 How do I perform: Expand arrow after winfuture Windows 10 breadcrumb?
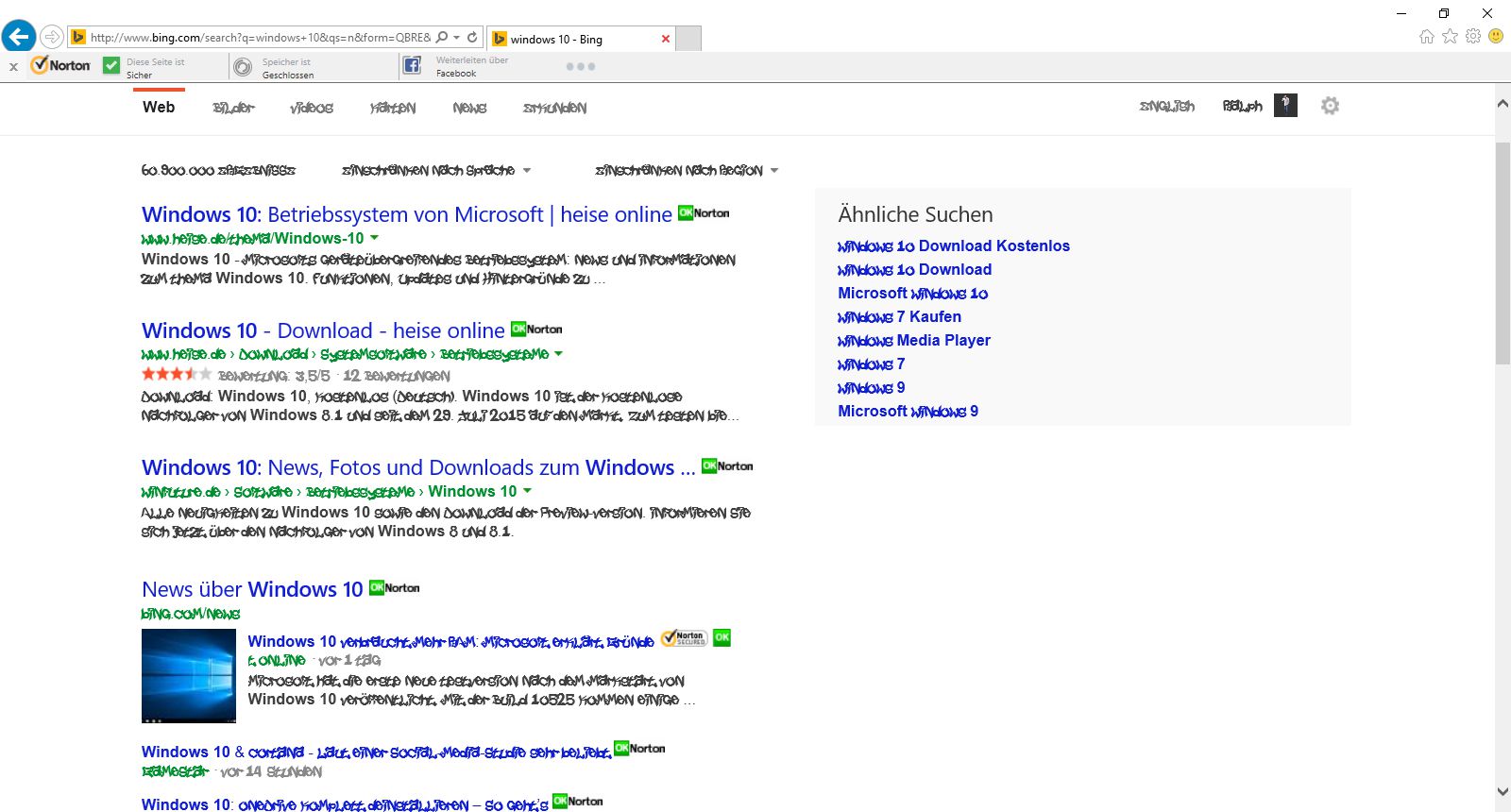[x=527, y=491]
